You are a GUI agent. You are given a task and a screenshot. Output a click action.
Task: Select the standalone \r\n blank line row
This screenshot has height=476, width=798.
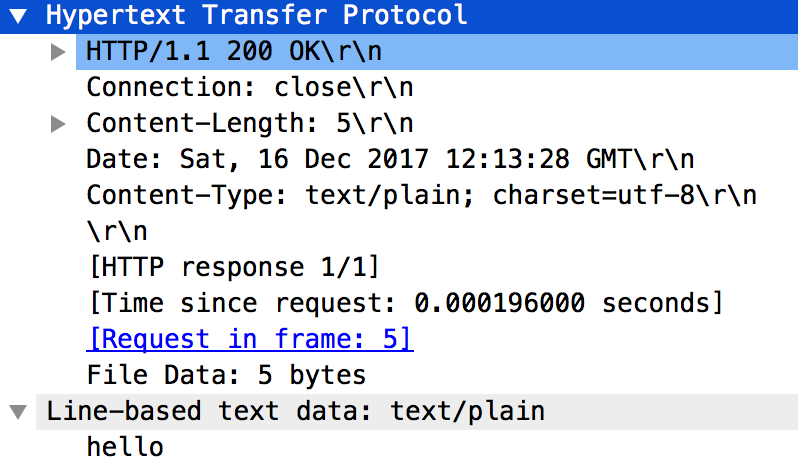click(117, 232)
